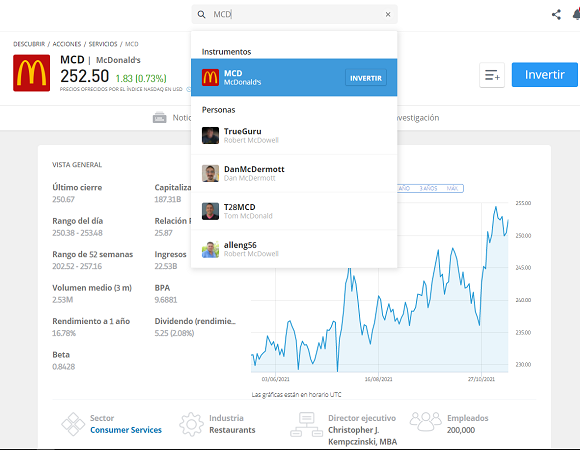
Task: Open T28MCD profile result
Action: [x=294, y=211]
